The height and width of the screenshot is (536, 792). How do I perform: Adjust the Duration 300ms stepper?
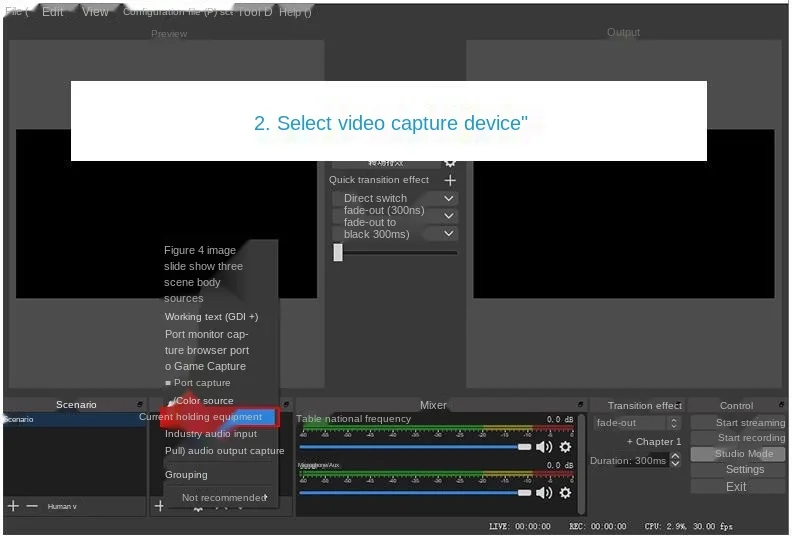(x=675, y=460)
